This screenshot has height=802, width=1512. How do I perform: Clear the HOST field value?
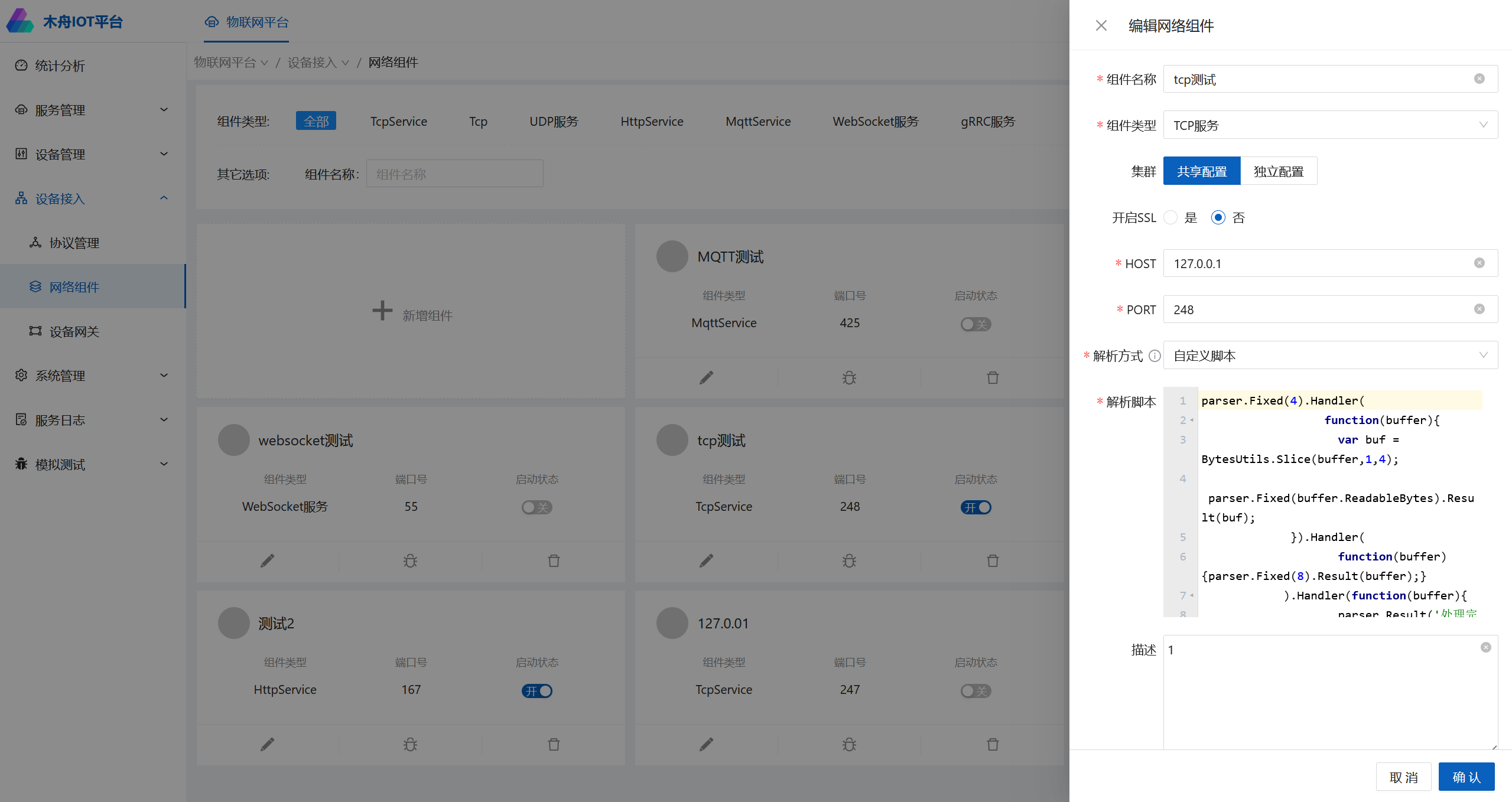pyautogui.click(x=1479, y=263)
